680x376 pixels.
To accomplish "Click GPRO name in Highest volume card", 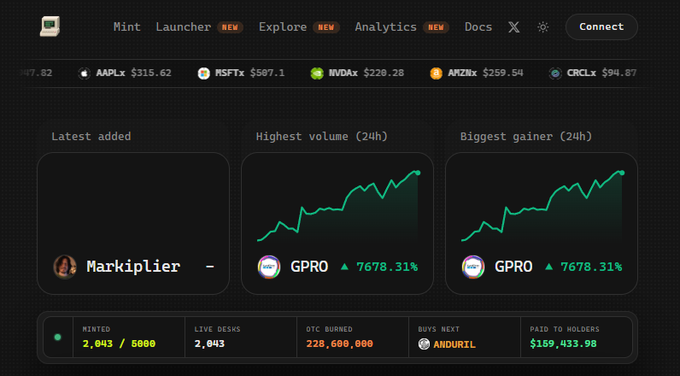I will pyautogui.click(x=309, y=267).
